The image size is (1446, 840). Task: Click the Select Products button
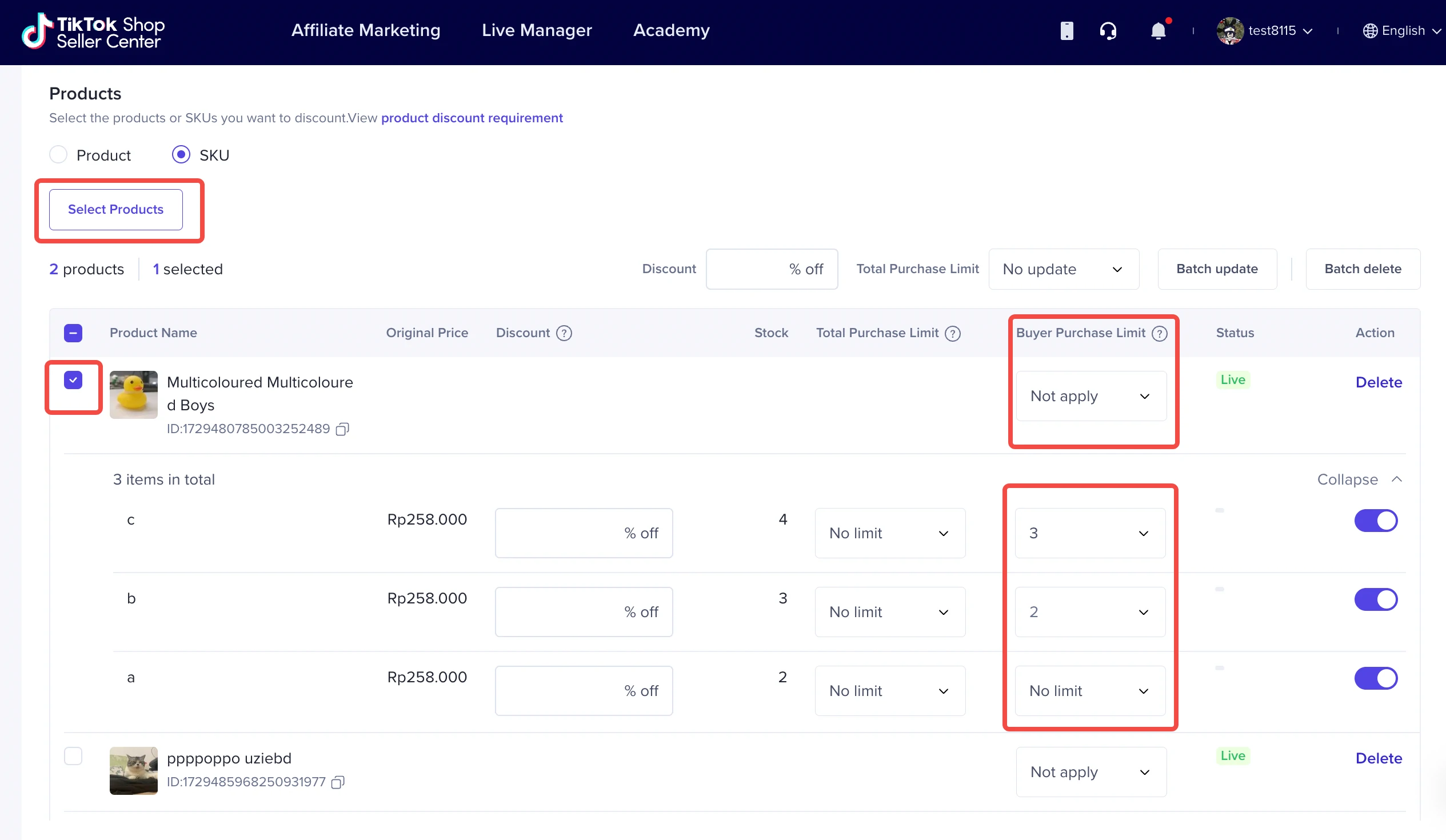click(116, 209)
